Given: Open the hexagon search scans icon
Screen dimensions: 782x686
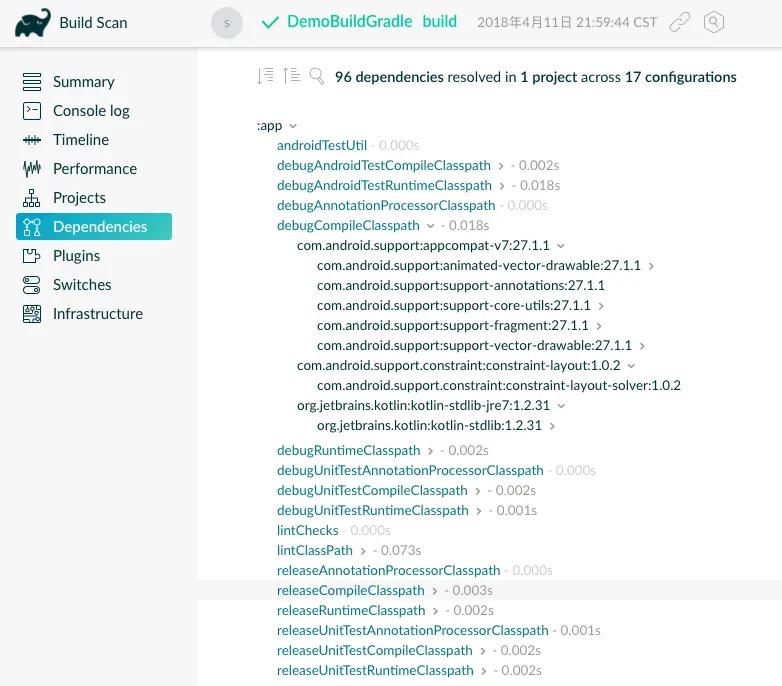Looking at the screenshot, I should coord(713,22).
